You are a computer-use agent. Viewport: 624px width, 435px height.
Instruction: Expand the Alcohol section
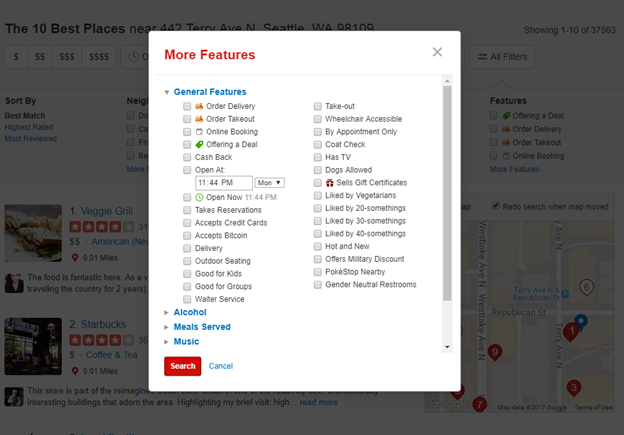[167, 313]
